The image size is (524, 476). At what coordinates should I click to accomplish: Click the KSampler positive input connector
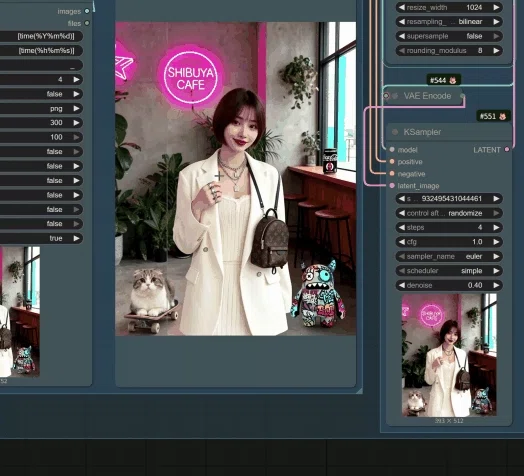[x=392, y=161]
